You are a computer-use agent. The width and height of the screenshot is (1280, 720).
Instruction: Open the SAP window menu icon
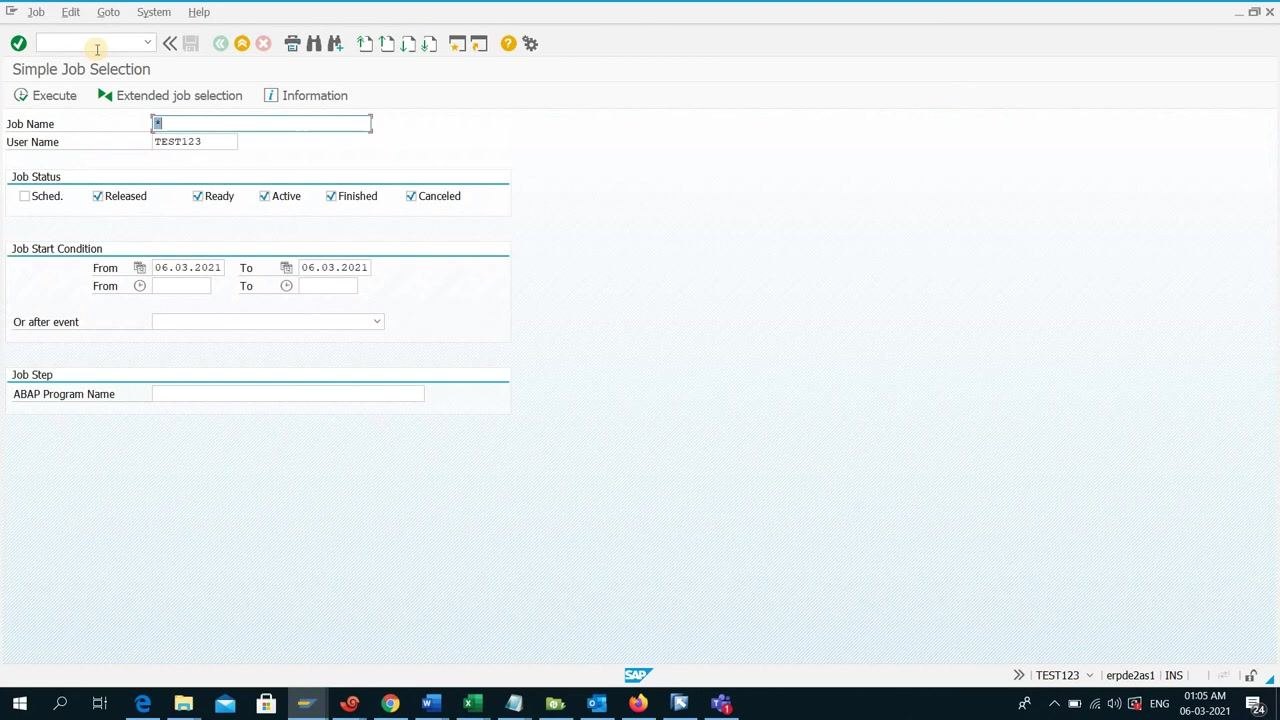tap(11, 11)
